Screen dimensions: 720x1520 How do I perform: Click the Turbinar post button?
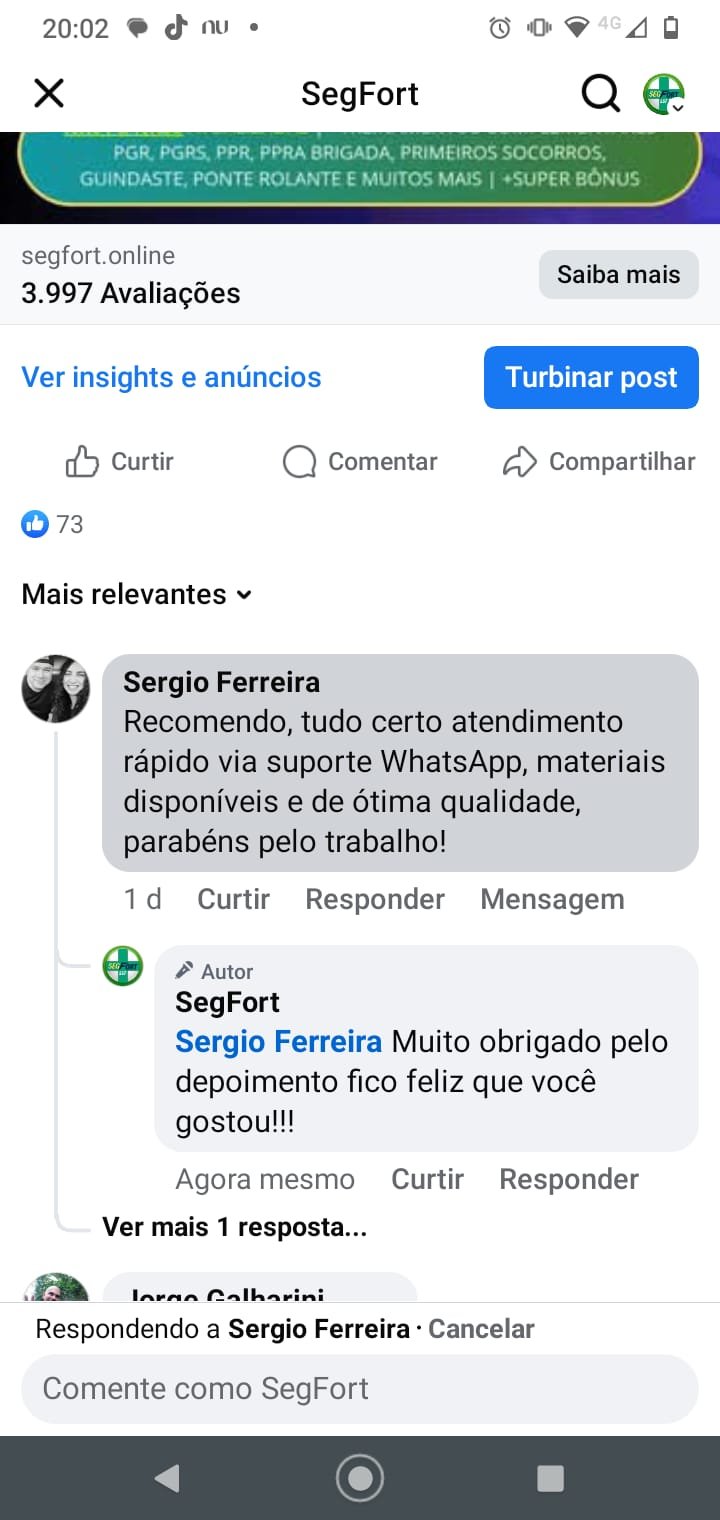[591, 377]
